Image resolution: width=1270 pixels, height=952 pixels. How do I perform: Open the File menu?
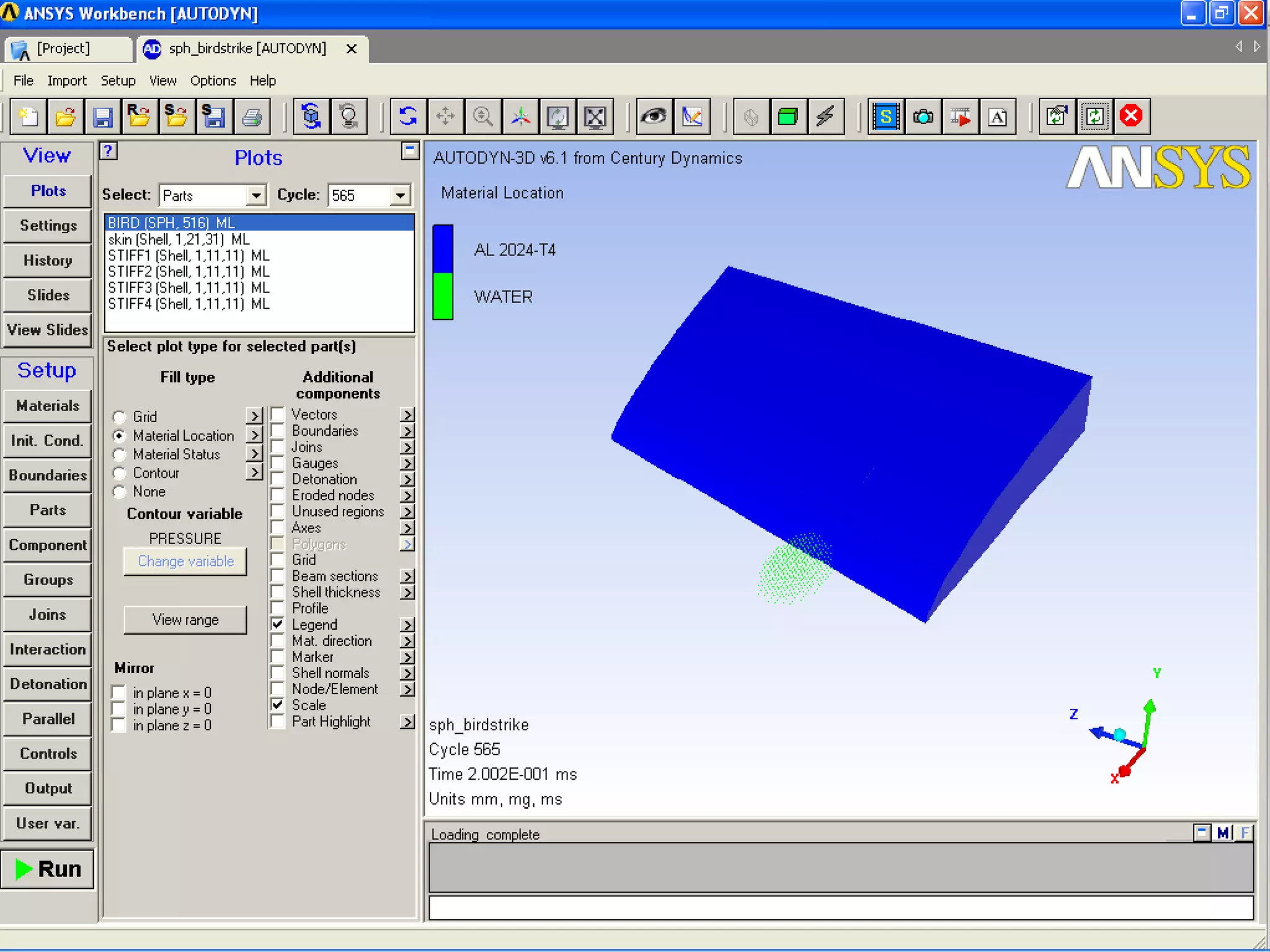[24, 81]
